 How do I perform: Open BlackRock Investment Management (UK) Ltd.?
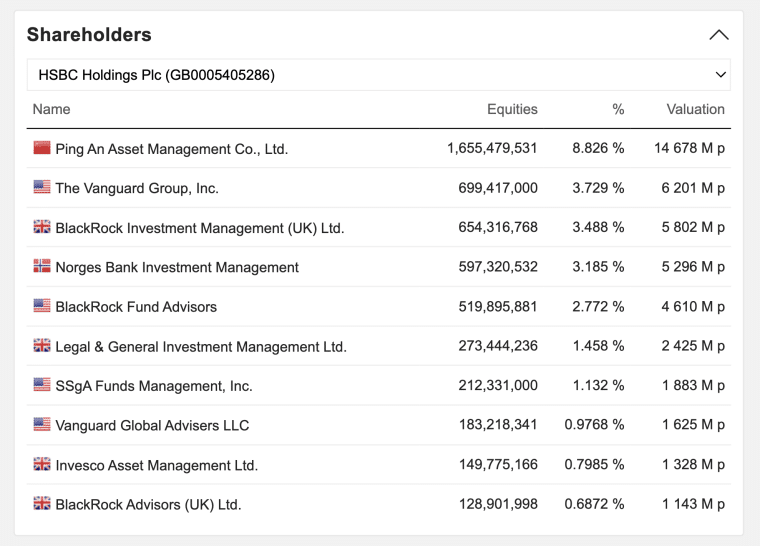coord(200,228)
